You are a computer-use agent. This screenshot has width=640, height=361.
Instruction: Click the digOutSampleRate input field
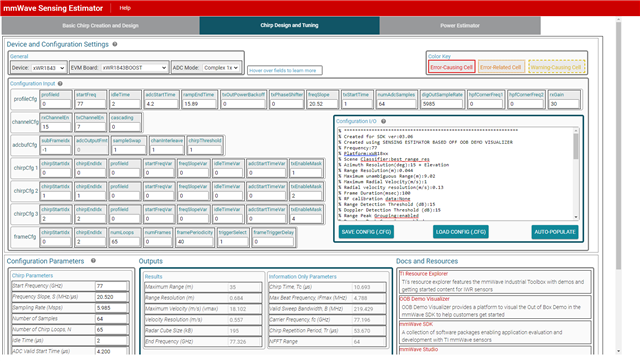pos(442,104)
